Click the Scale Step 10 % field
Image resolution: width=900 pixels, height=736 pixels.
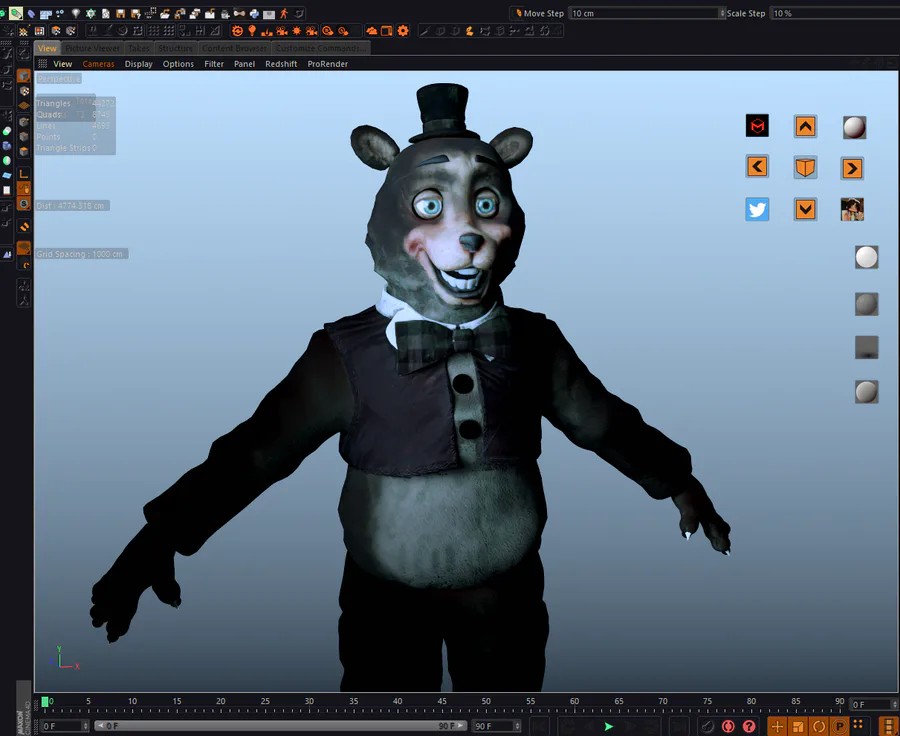pos(835,13)
